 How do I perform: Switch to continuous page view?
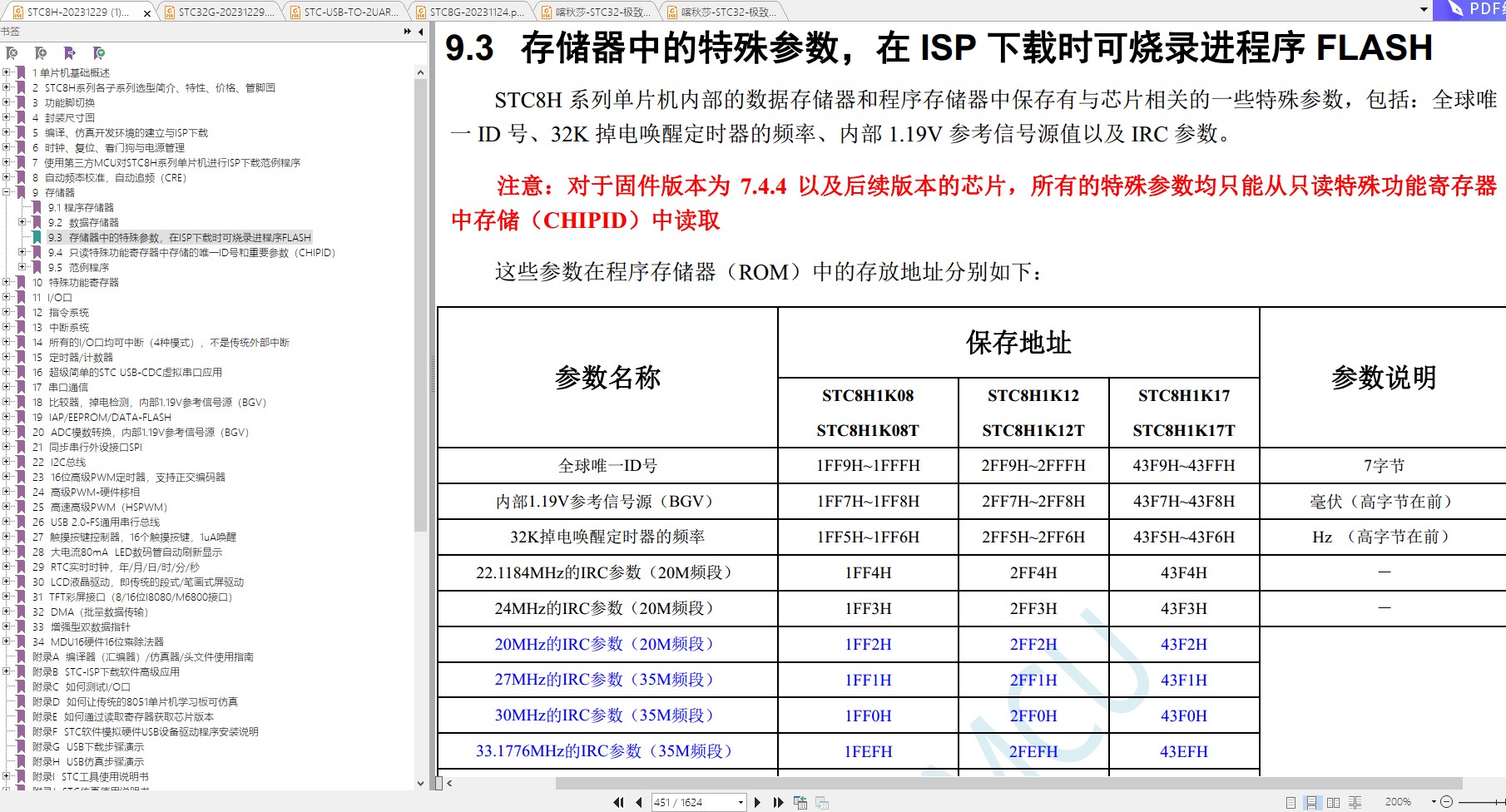coord(1311,802)
